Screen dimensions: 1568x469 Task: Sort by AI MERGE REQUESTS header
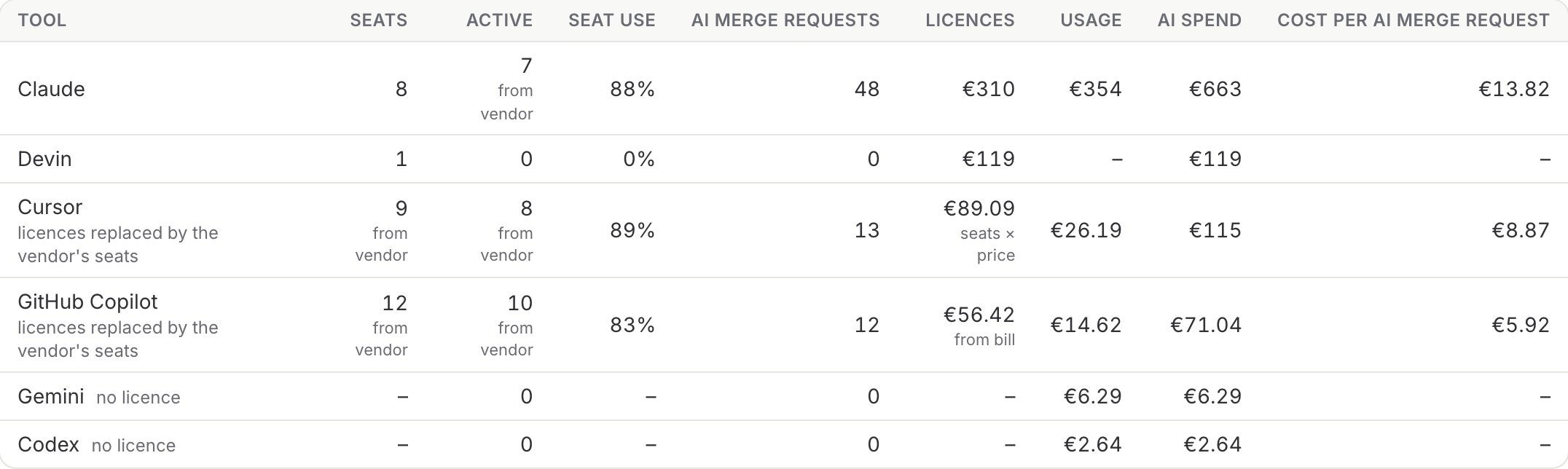point(785,20)
